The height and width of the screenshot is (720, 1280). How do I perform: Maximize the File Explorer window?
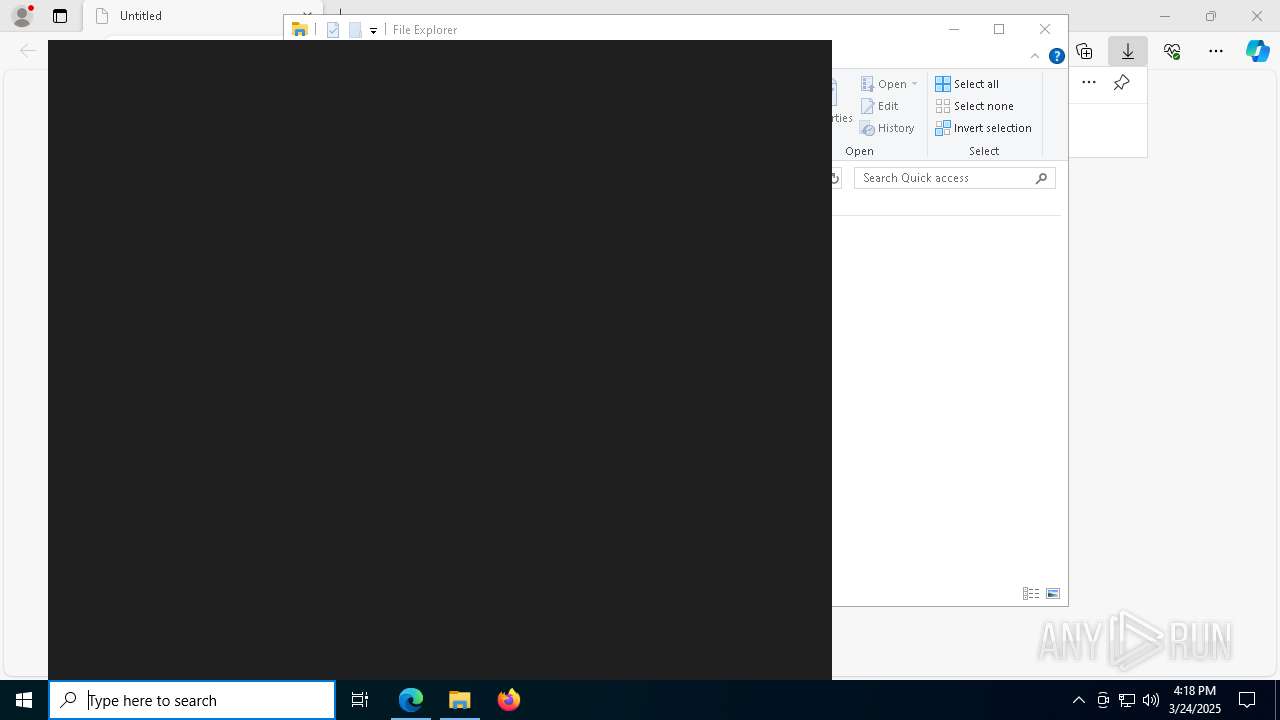(999, 30)
